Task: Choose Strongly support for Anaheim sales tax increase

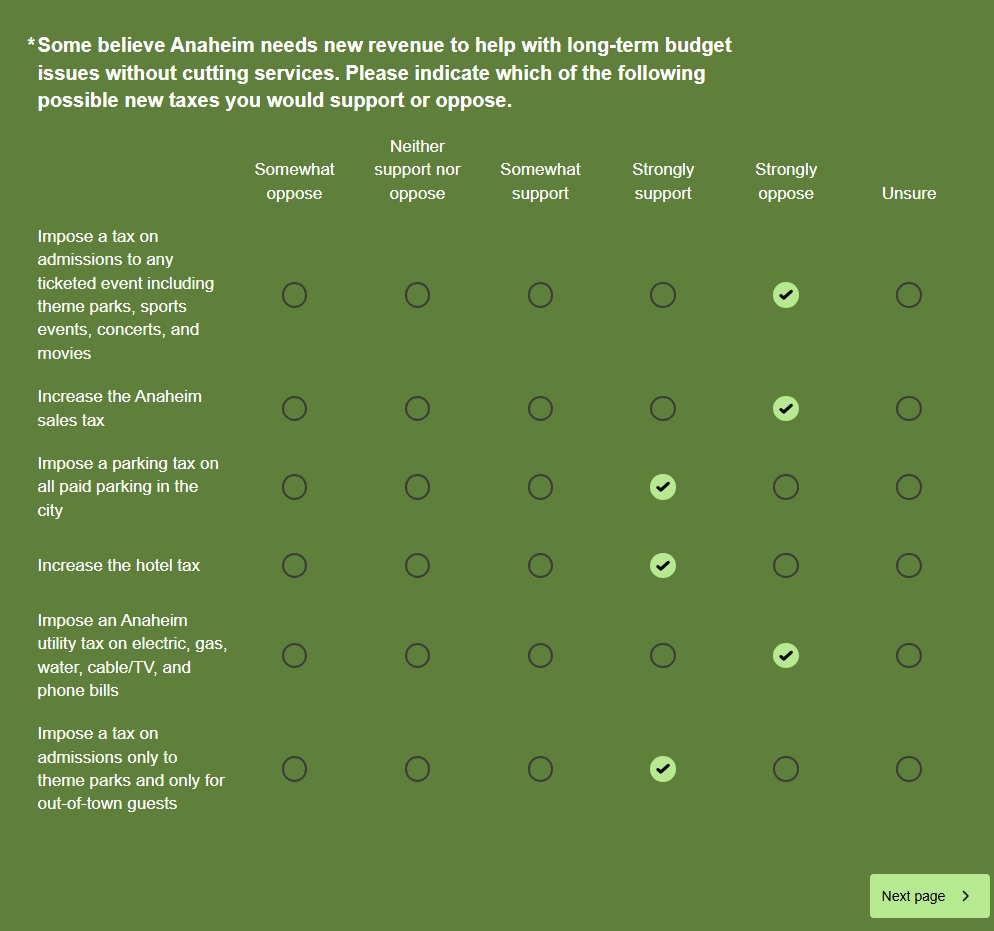Action: (663, 409)
